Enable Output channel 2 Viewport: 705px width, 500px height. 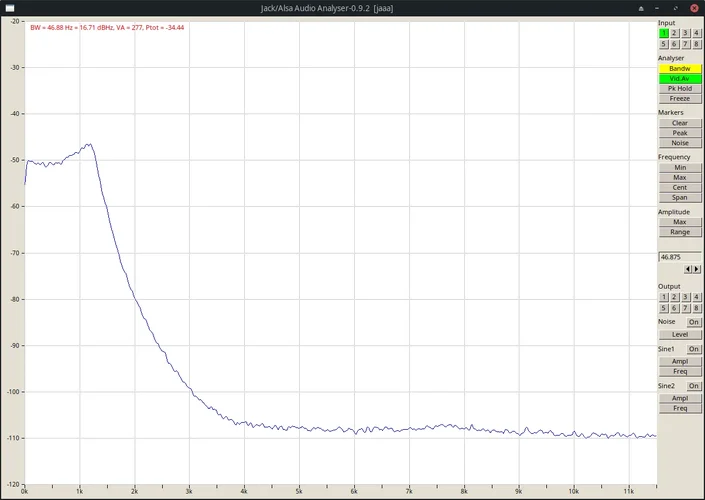pos(674,297)
